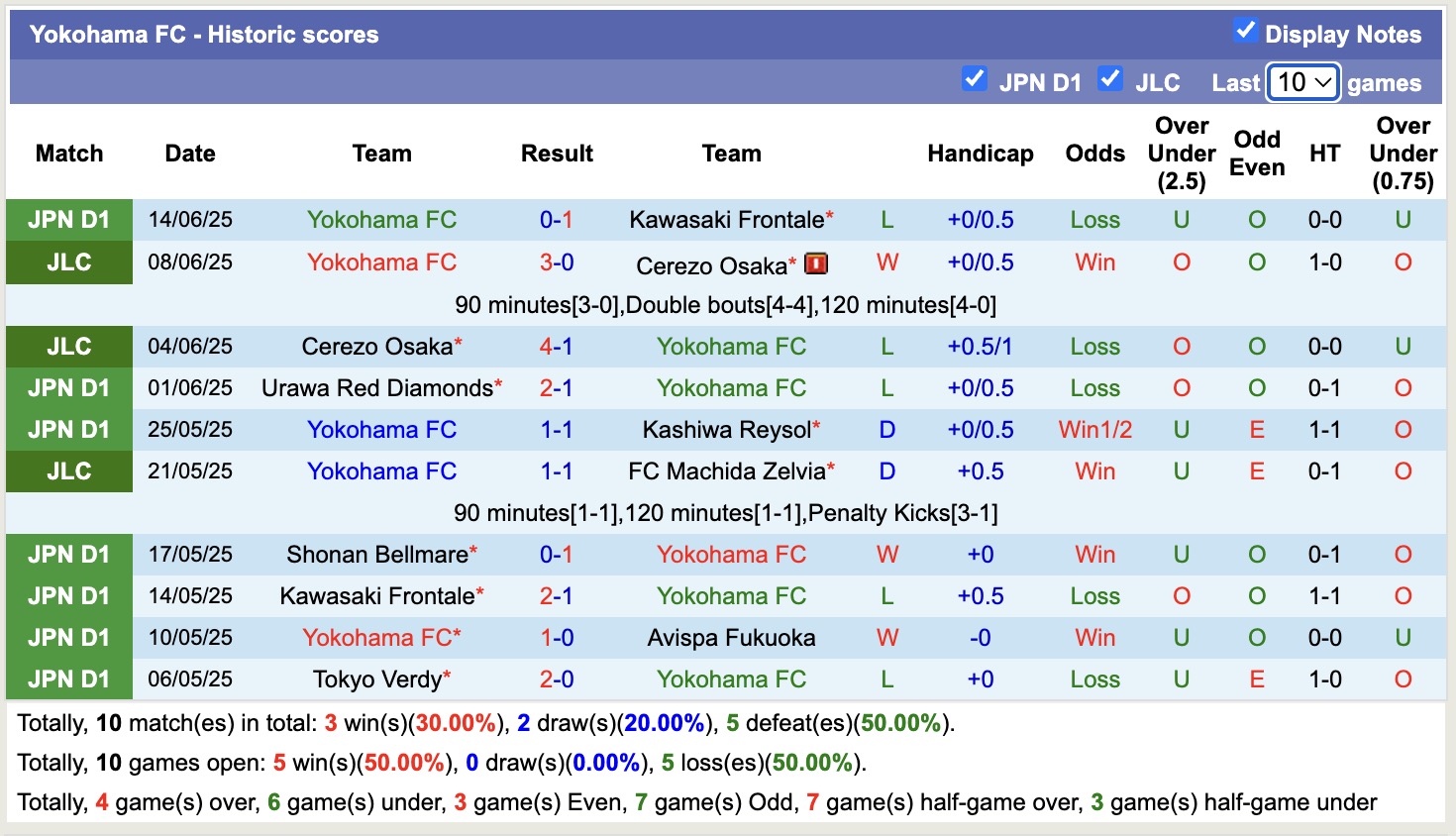The width and height of the screenshot is (1456, 836).
Task: Open the 2-0 score of the Tokyo Verdy match
Action: click(x=557, y=679)
